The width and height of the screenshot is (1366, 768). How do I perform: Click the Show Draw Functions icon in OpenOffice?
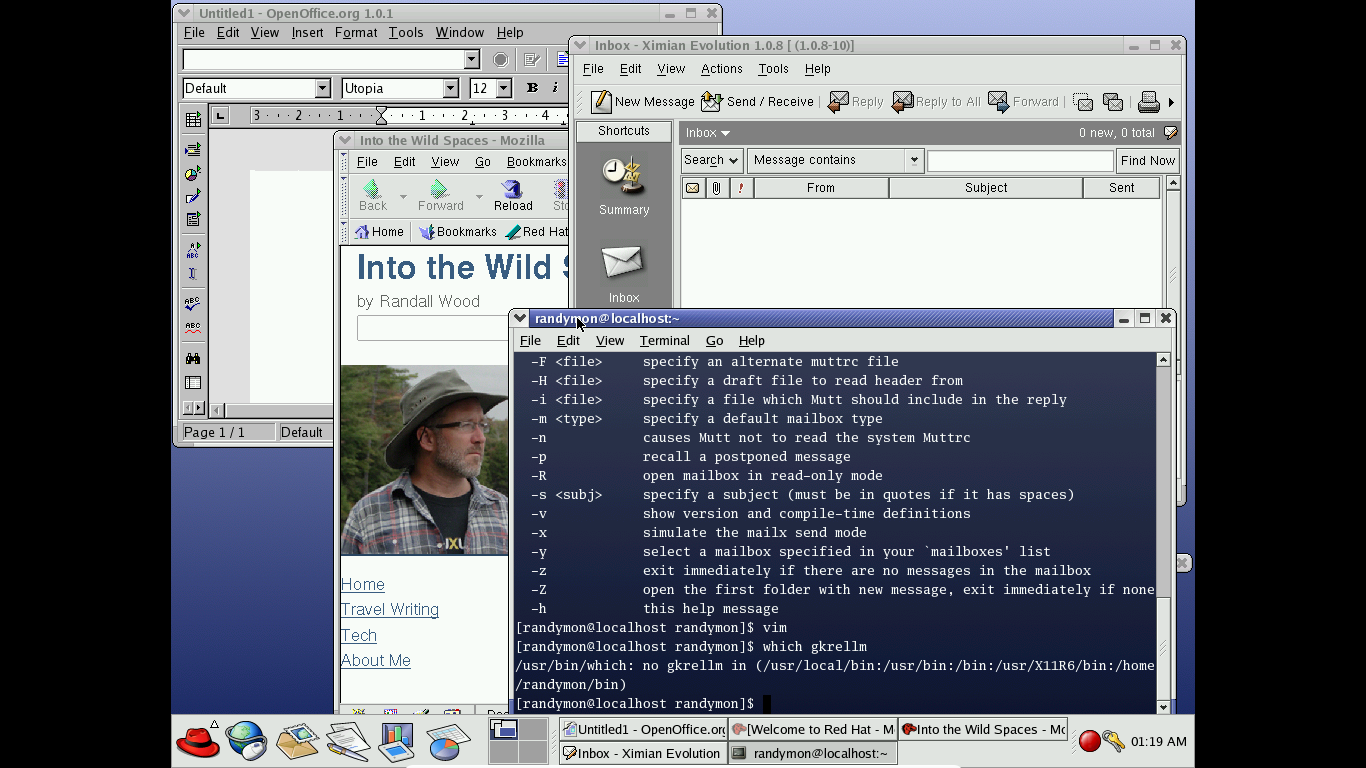click(x=193, y=196)
